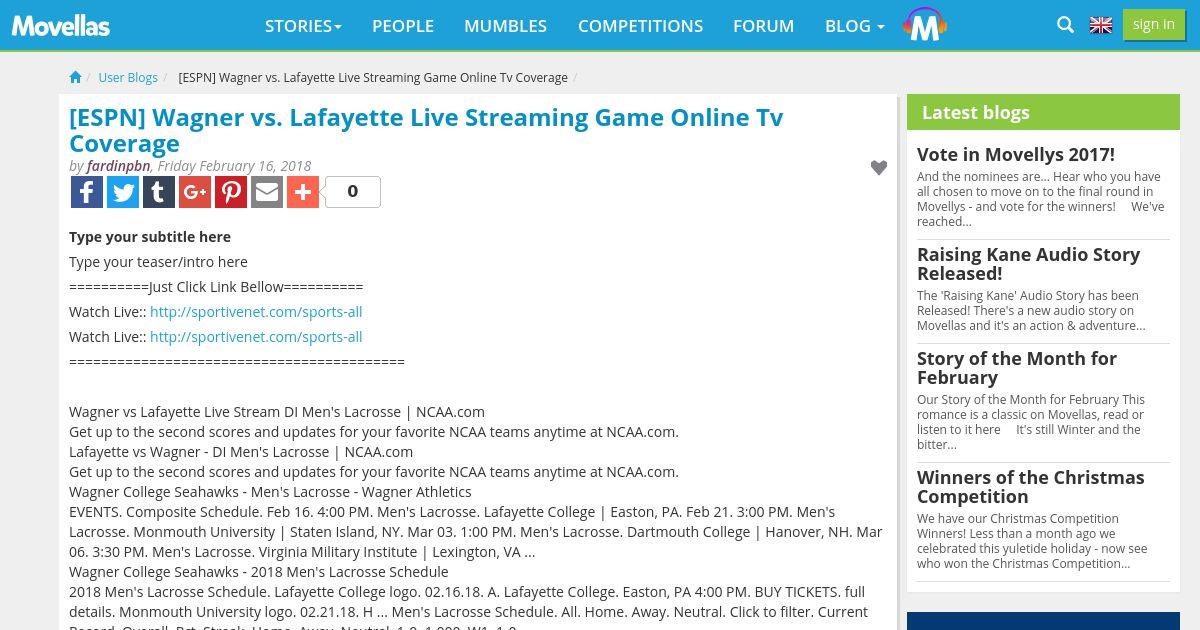Viewport: 1200px width, 630px height.
Task: Click 'Lafayette vs Wagner - DI Men's Lacrosse' line
Action: (x=241, y=452)
